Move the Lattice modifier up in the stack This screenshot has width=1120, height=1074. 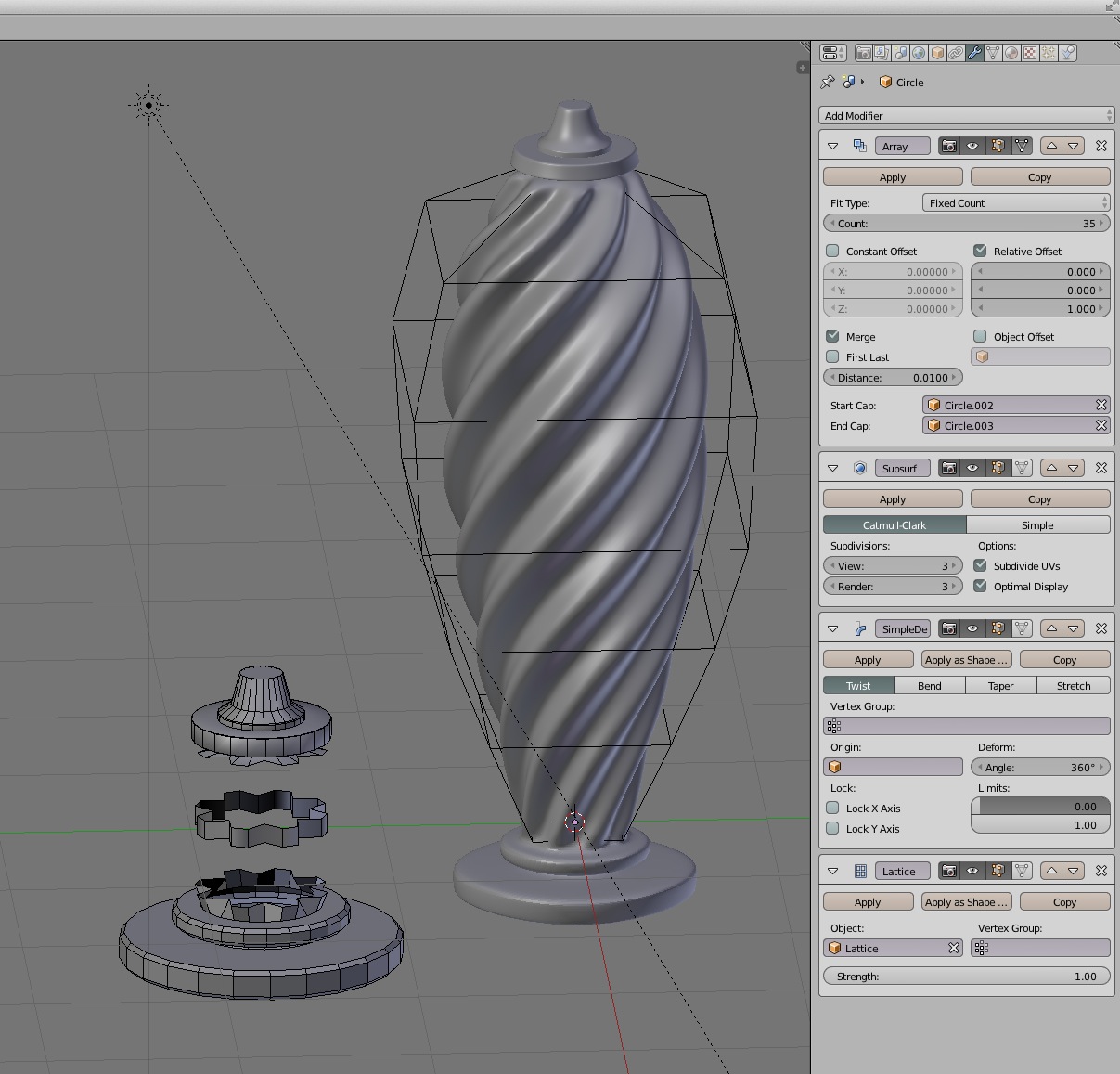pyautogui.click(x=1051, y=871)
